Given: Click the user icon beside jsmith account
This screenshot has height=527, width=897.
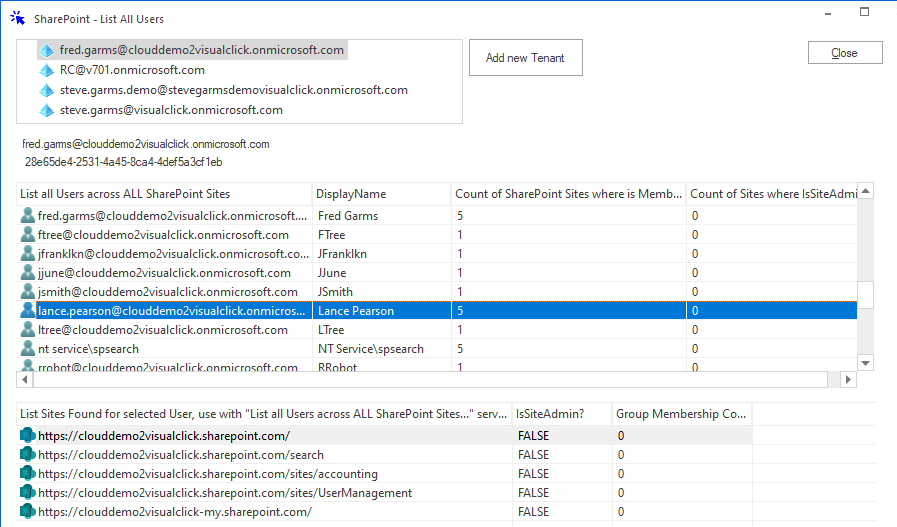Looking at the screenshot, I should (x=28, y=292).
